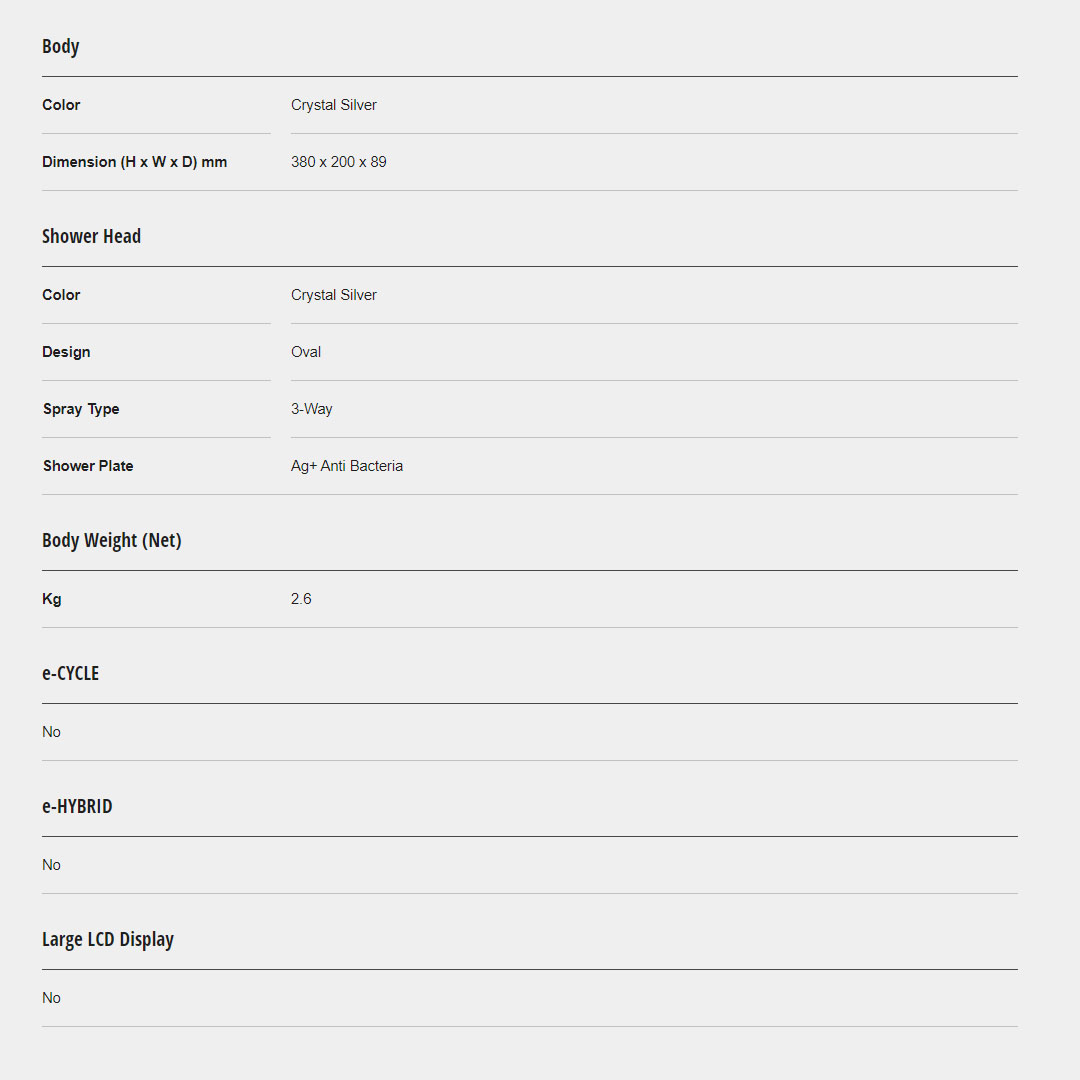Click Crystal Silver value under Body
Viewport: 1080px width, 1080px height.
pos(333,105)
